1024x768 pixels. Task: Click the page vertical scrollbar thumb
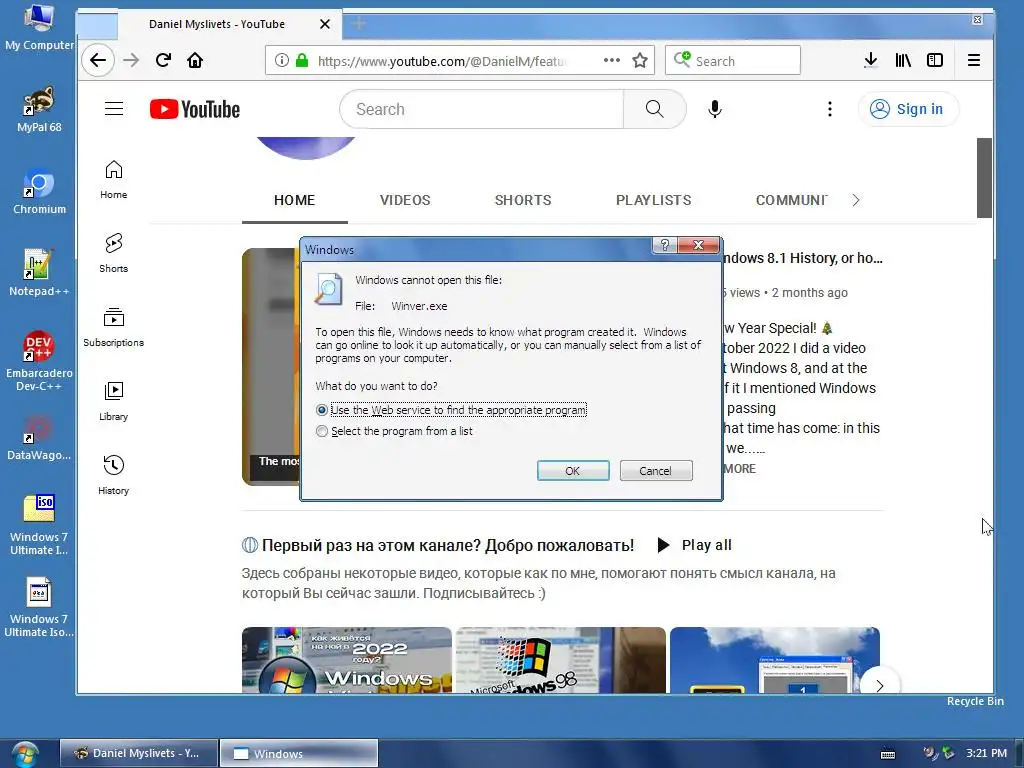tap(984, 178)
